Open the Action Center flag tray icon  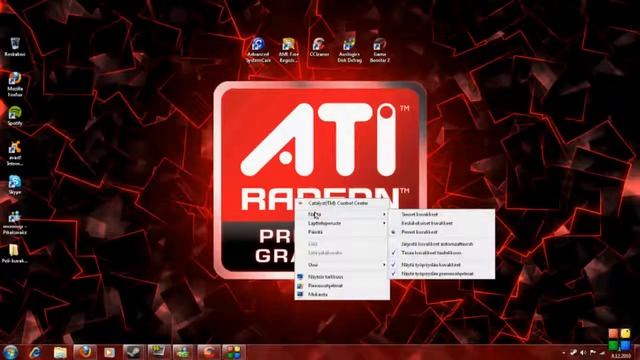593,352
